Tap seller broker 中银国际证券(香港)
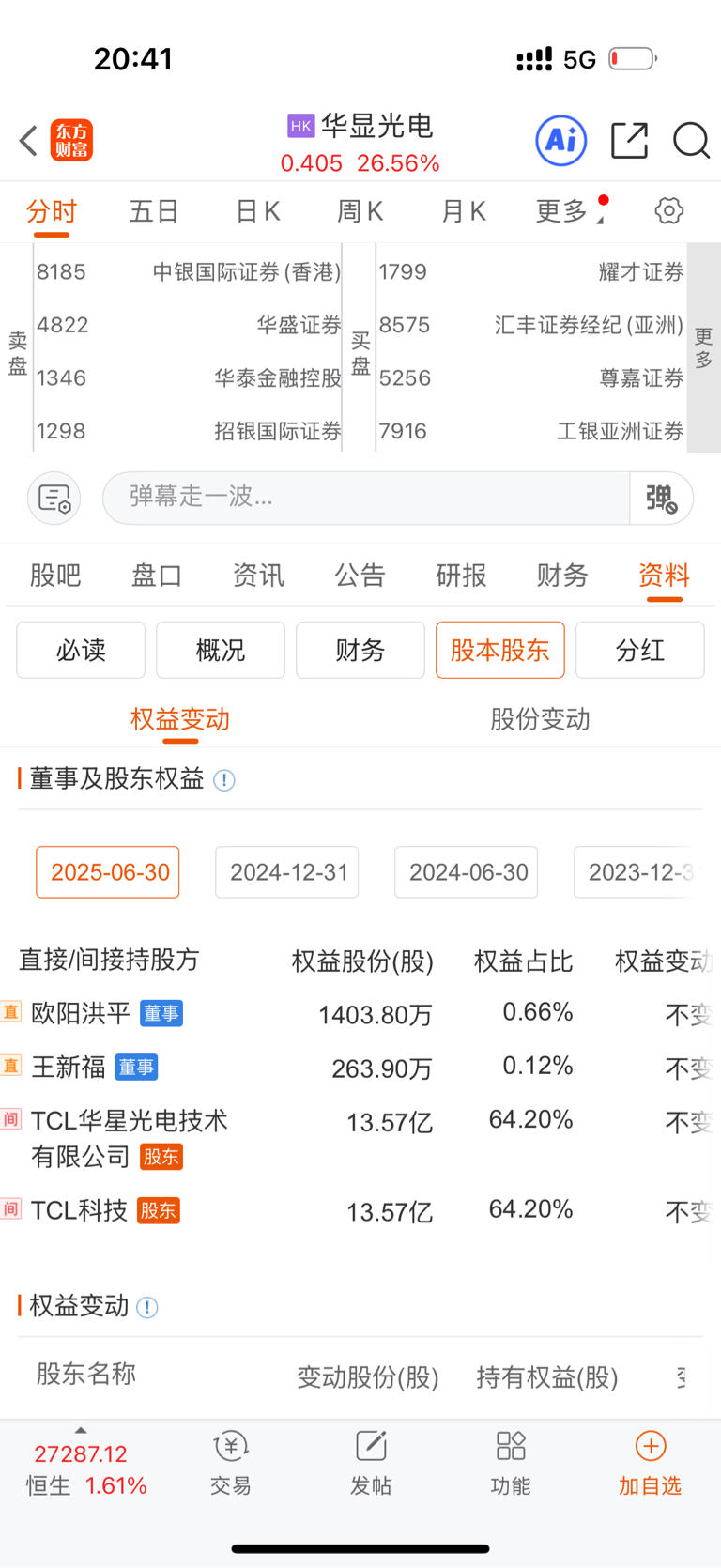721x1568 pixels. [247, 272]
